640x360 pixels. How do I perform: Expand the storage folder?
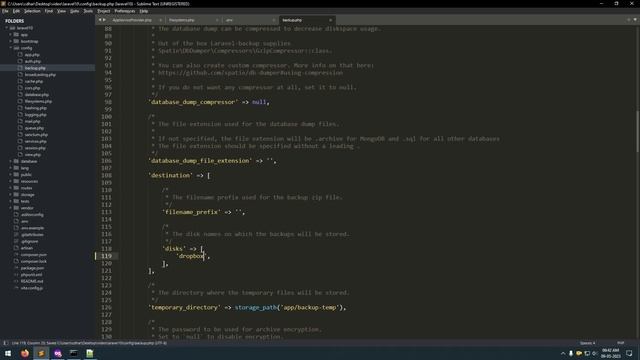point(11,195)
